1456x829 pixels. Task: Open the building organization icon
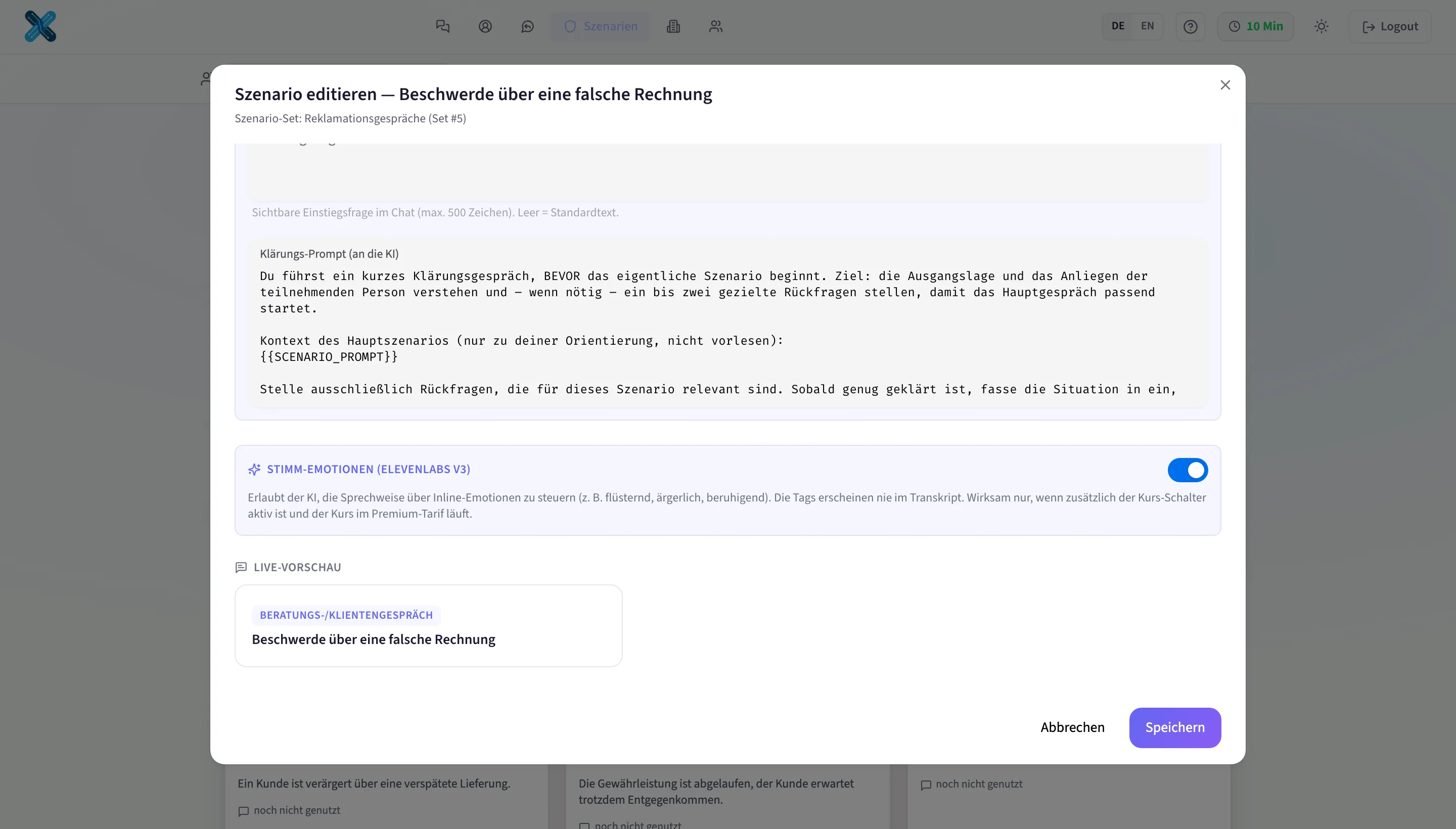click(x=673, y=26)
